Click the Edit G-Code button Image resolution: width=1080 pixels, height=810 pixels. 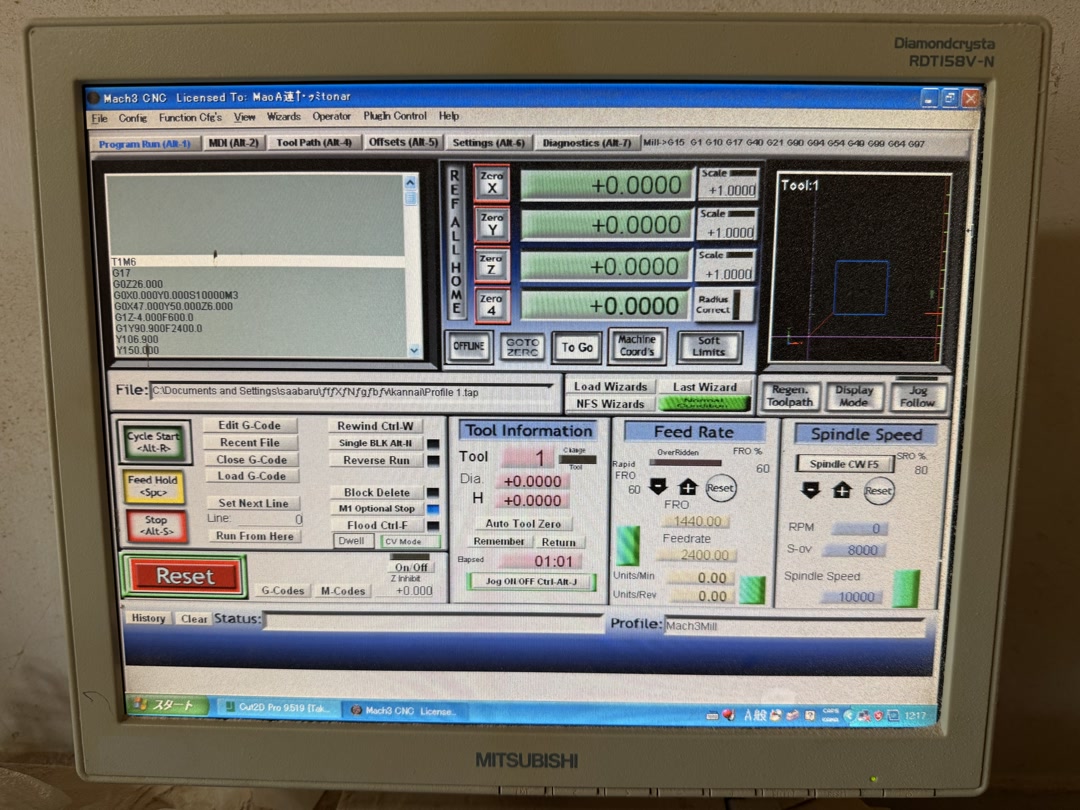(249, 425)
